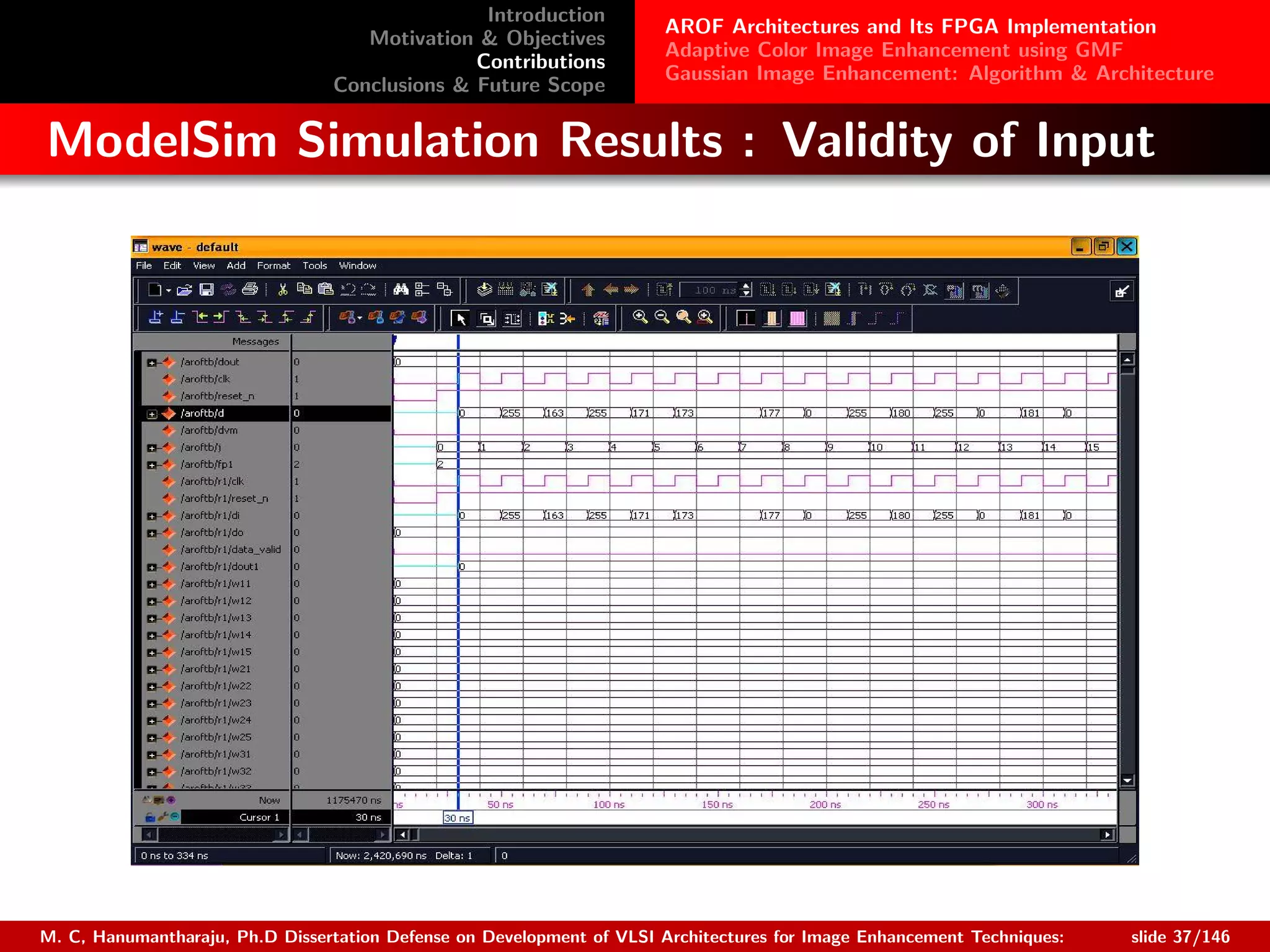Click the 30 ns cursor time marker

tap(458, 818)
